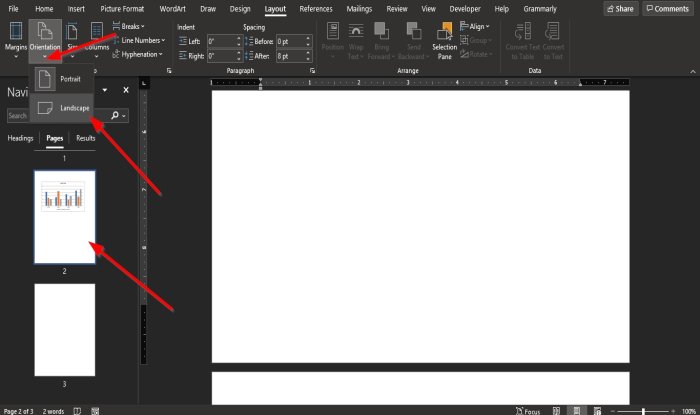Switch to the View tab

[x=429, y=8]
